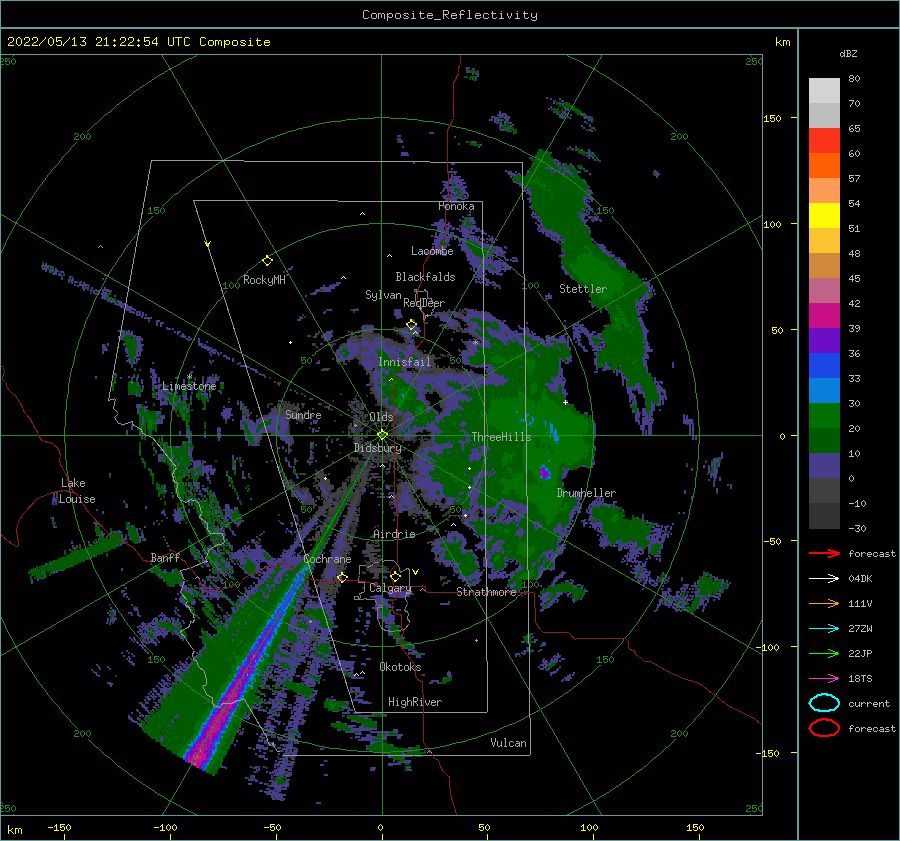Click the Stettler town label
The height and width of the screenshot is (841, 900).
click(583, 289)
